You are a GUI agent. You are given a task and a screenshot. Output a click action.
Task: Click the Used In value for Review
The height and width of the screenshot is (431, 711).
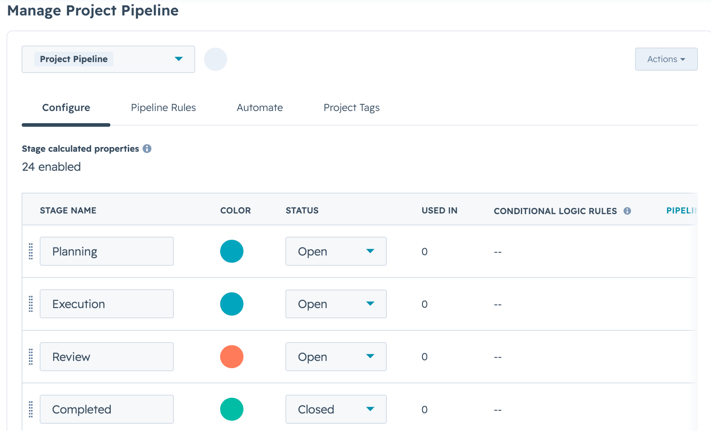424,357
